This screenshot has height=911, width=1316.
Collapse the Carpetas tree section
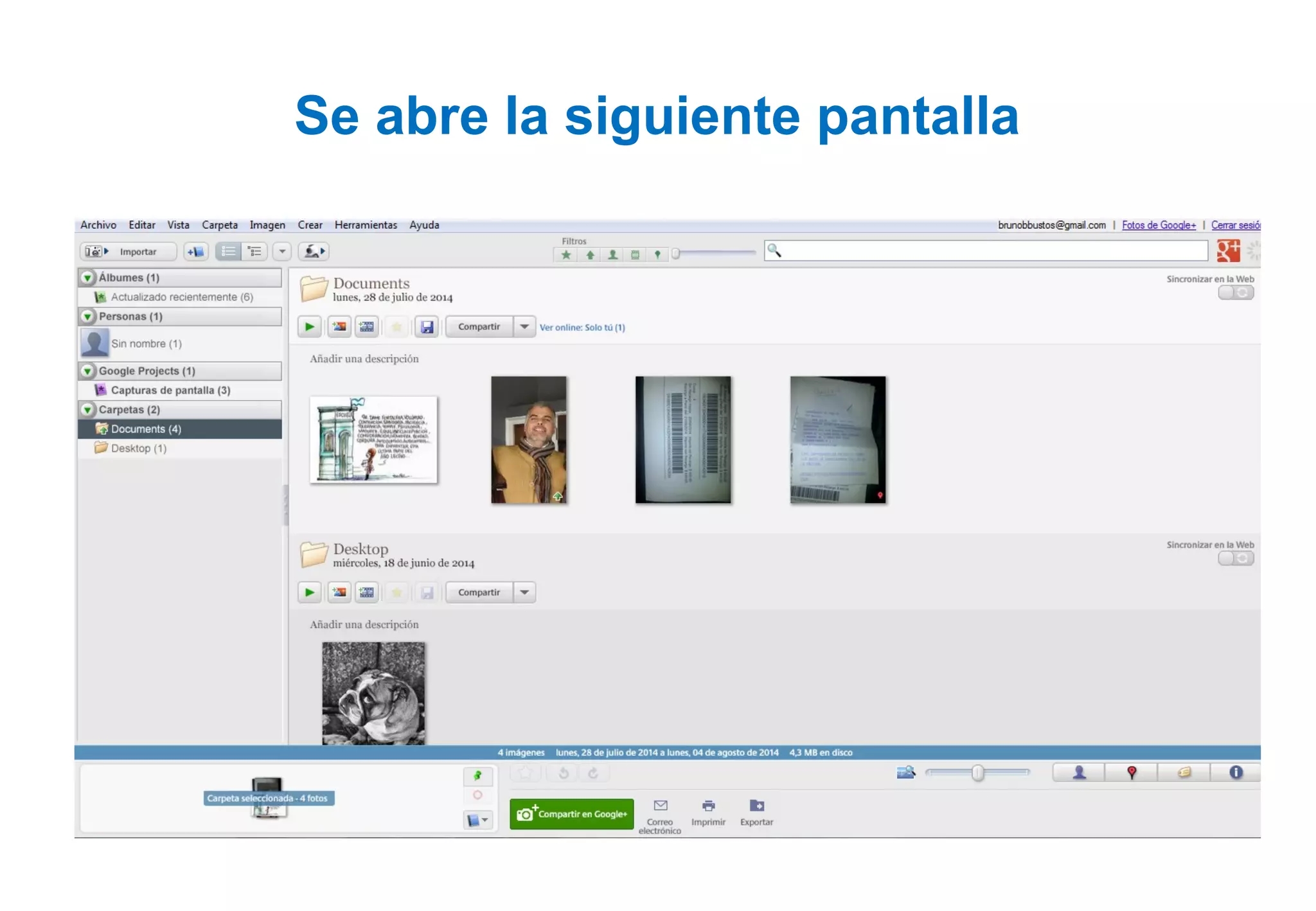tap(88, 410)
